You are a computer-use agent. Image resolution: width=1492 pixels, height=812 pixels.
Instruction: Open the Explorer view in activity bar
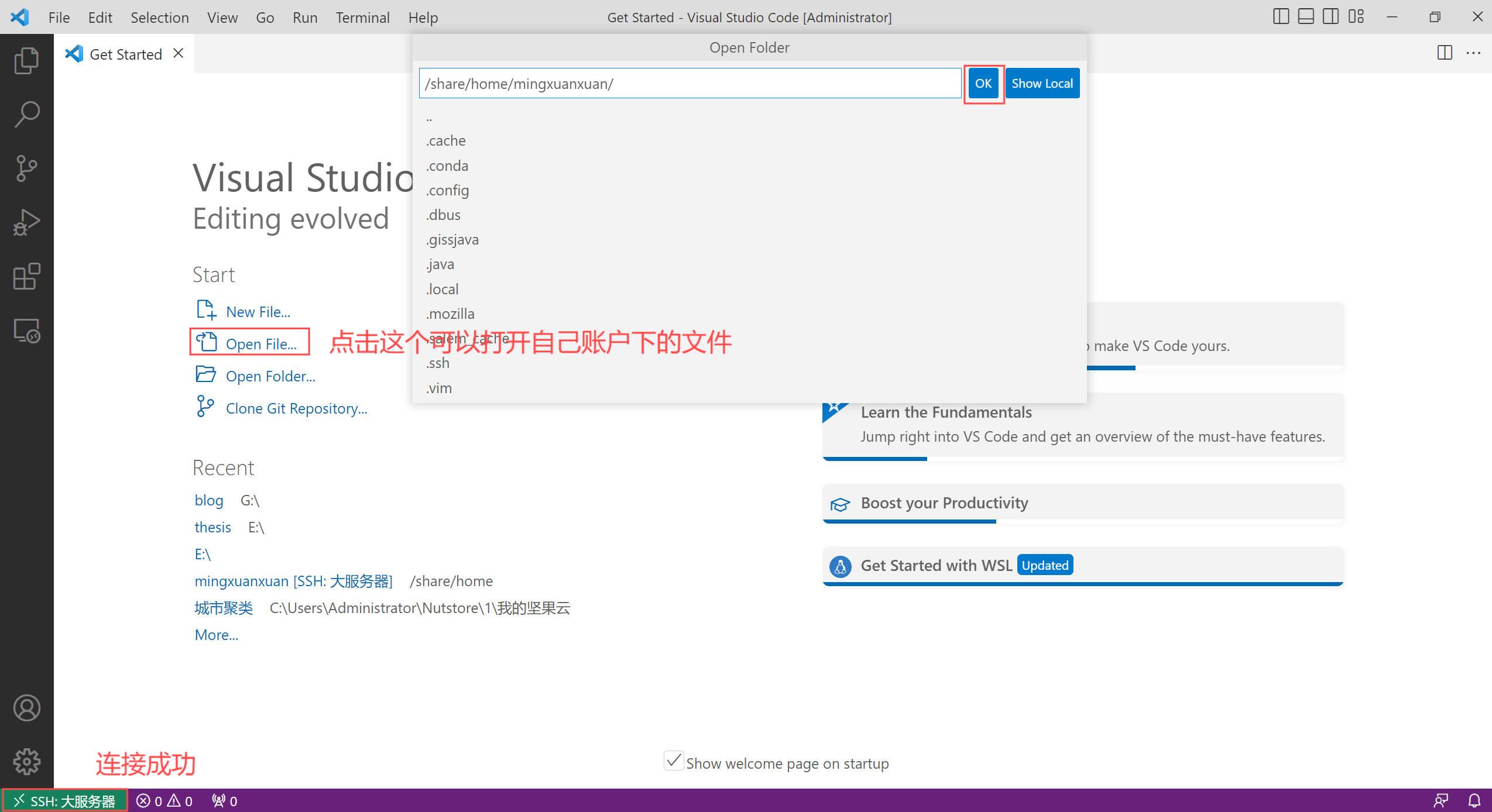(x=26, y=60)
